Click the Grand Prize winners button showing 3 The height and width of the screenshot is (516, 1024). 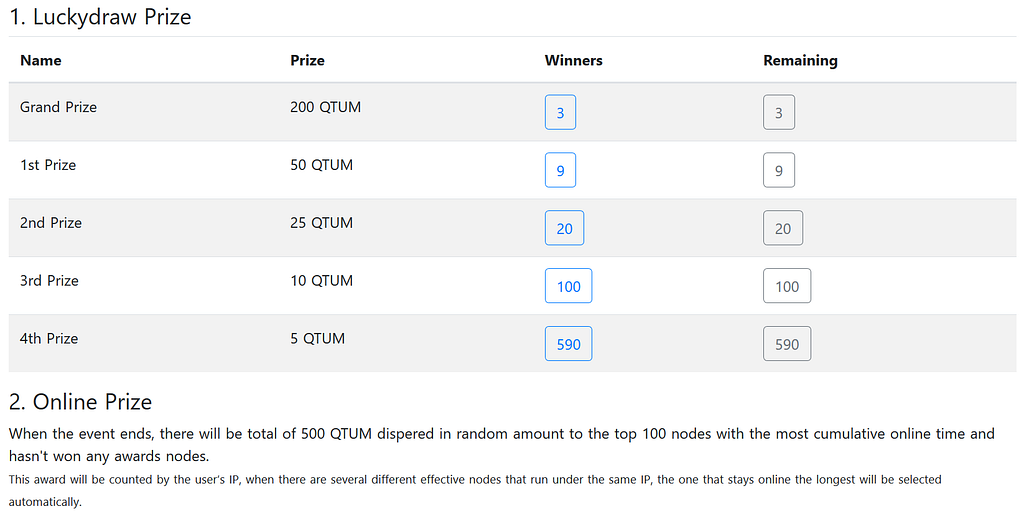(x=560, y=112)
